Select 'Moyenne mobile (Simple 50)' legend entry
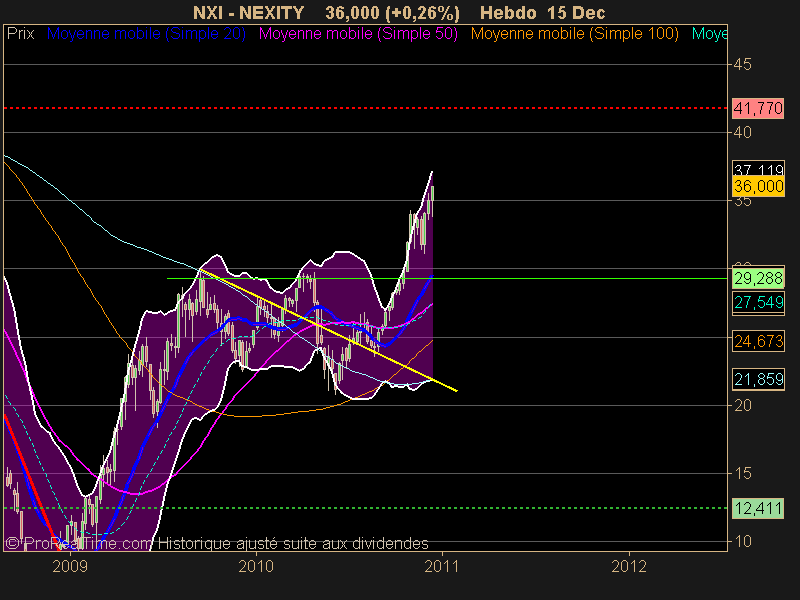800x600 pixels. pyautogui.click(x=358, y=34)
